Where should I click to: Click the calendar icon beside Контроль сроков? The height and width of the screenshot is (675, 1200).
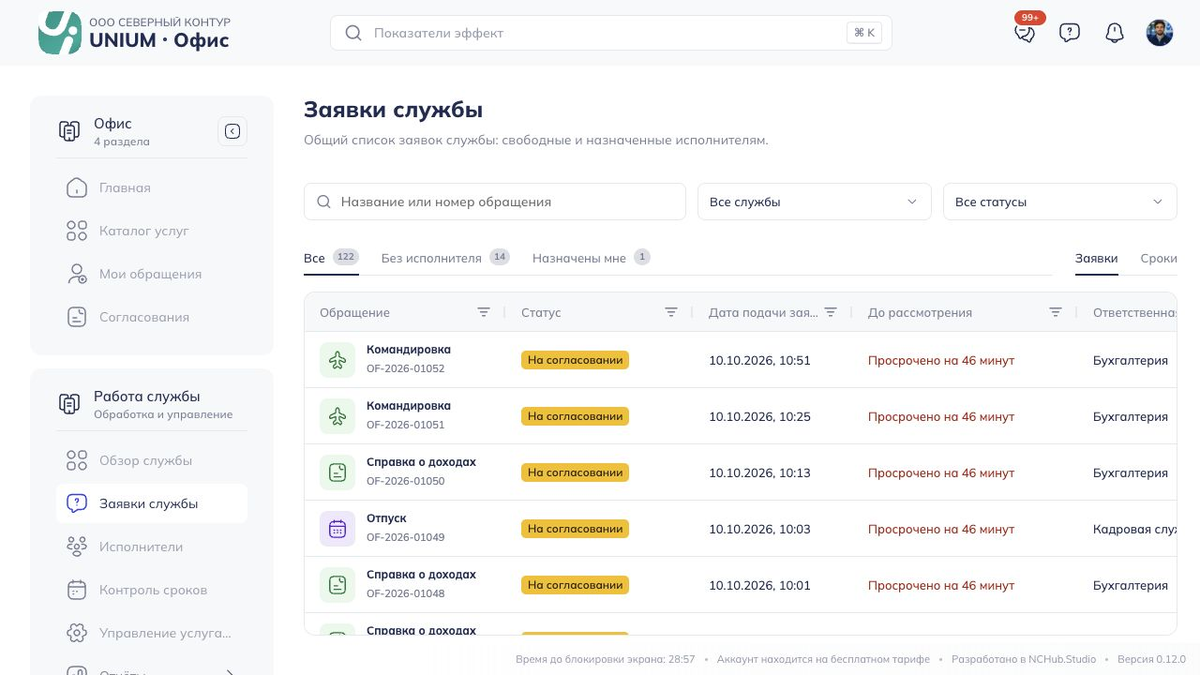click(77, 590)
